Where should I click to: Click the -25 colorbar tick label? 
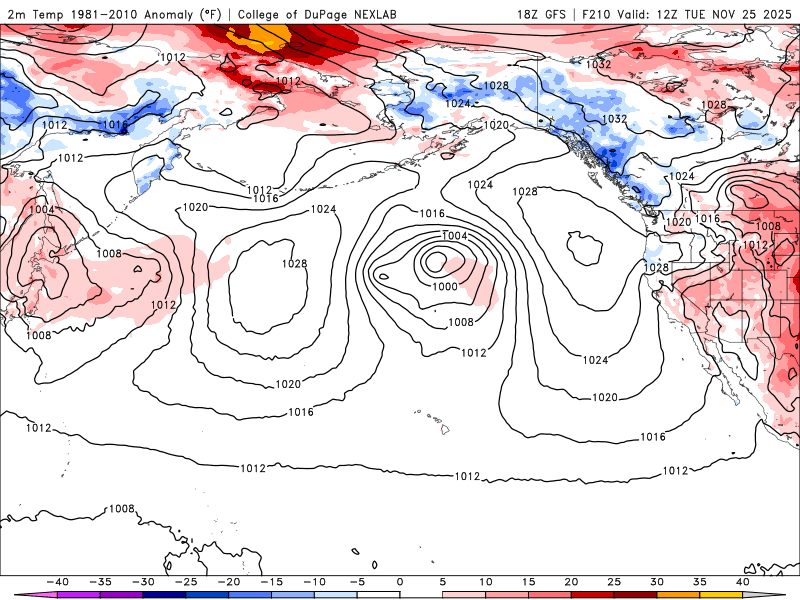tap(186, 582)
